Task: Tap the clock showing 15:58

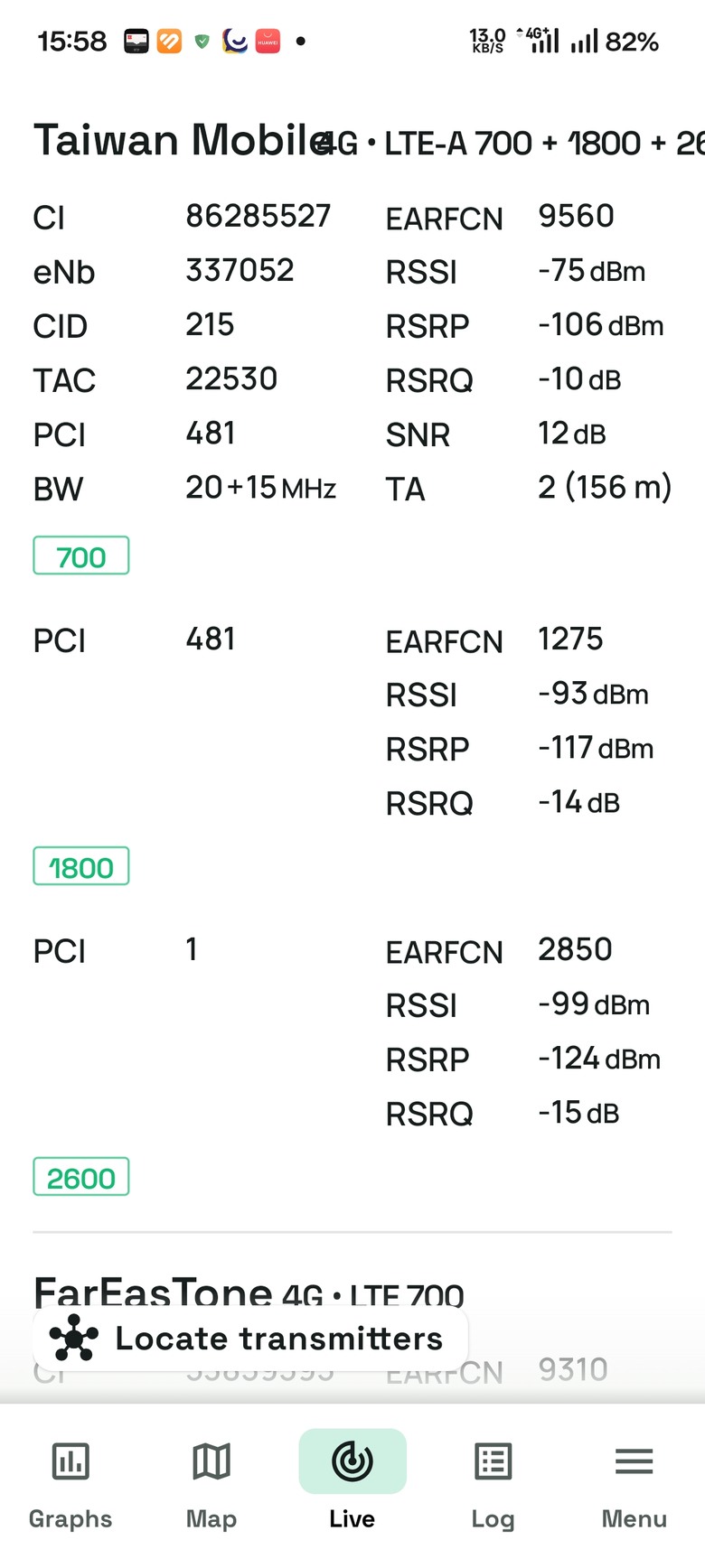Action: coord(72,42)
